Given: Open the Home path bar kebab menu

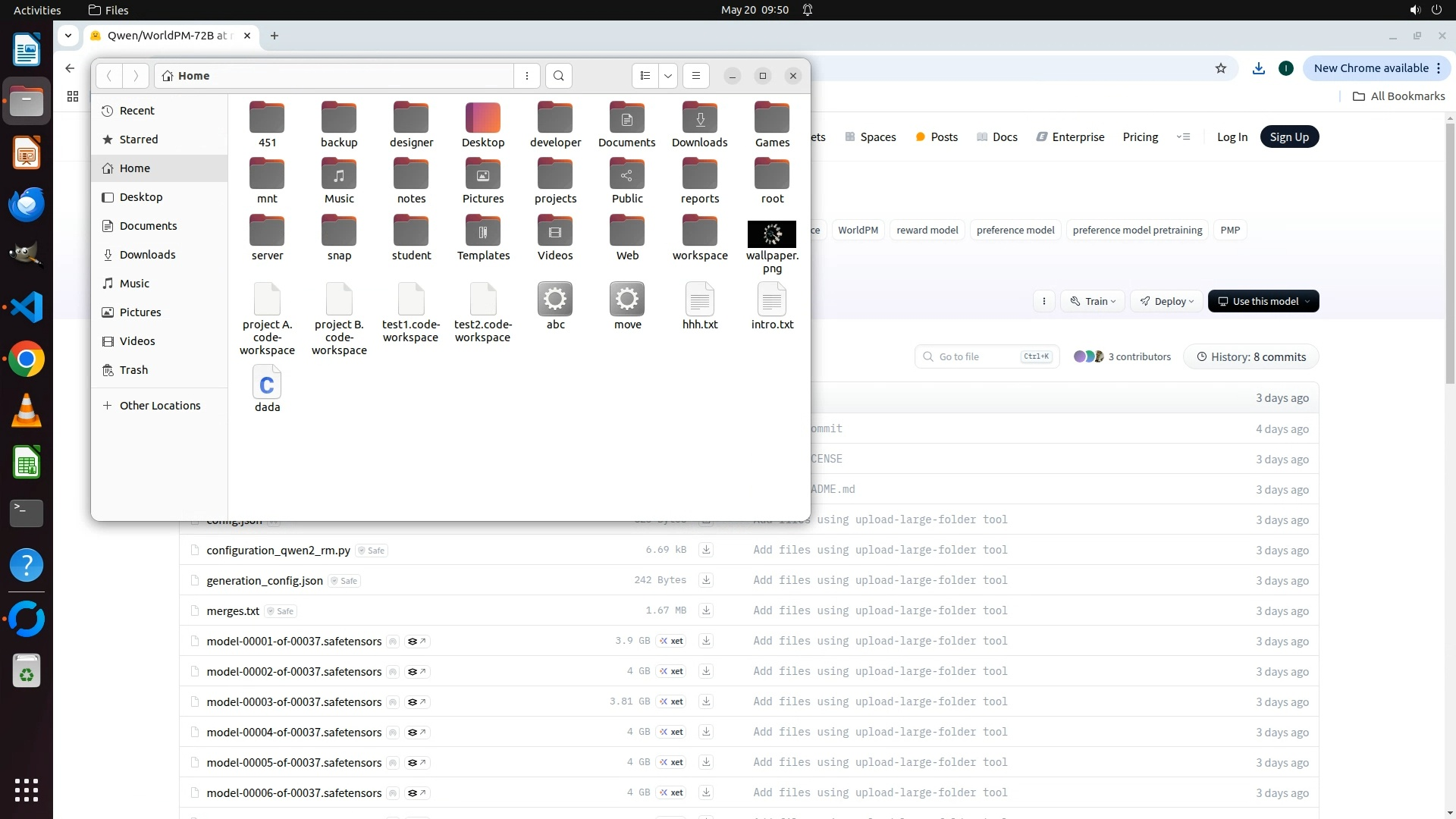Looking at the screenshot, I should [527, 76].
